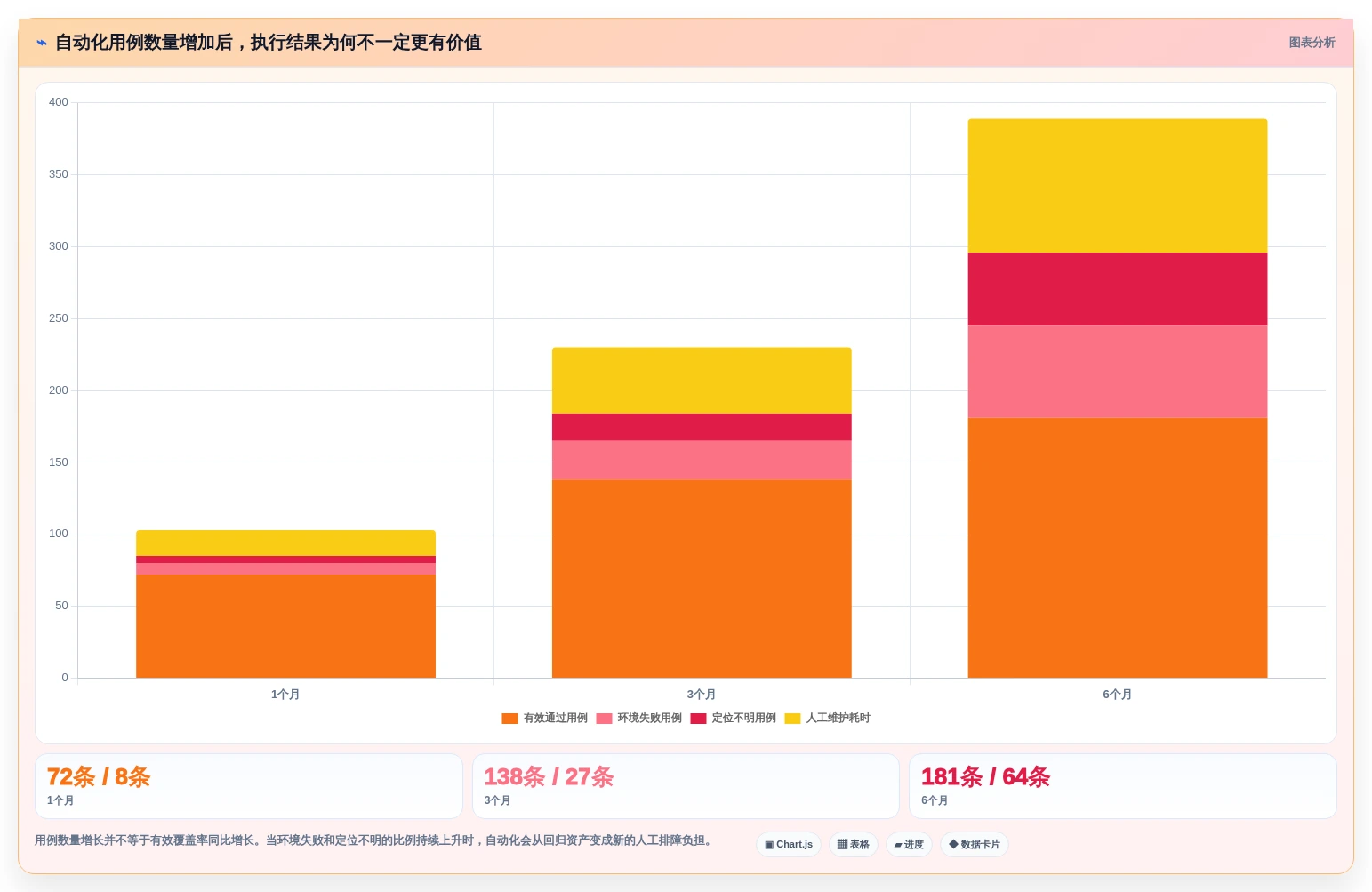Click the 有效通过用例 legend label
The height and width of the screenshot is (892, 1372).
(x=555, y=719)
